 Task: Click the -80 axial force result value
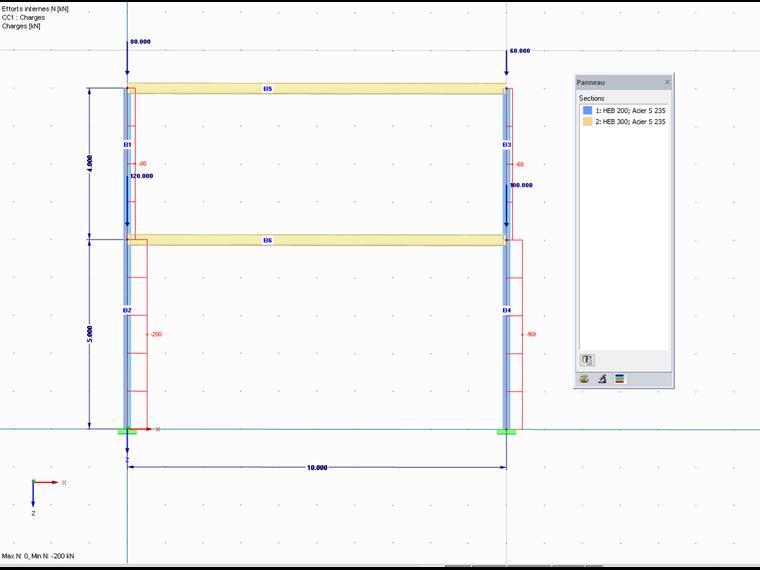[142, 164]
